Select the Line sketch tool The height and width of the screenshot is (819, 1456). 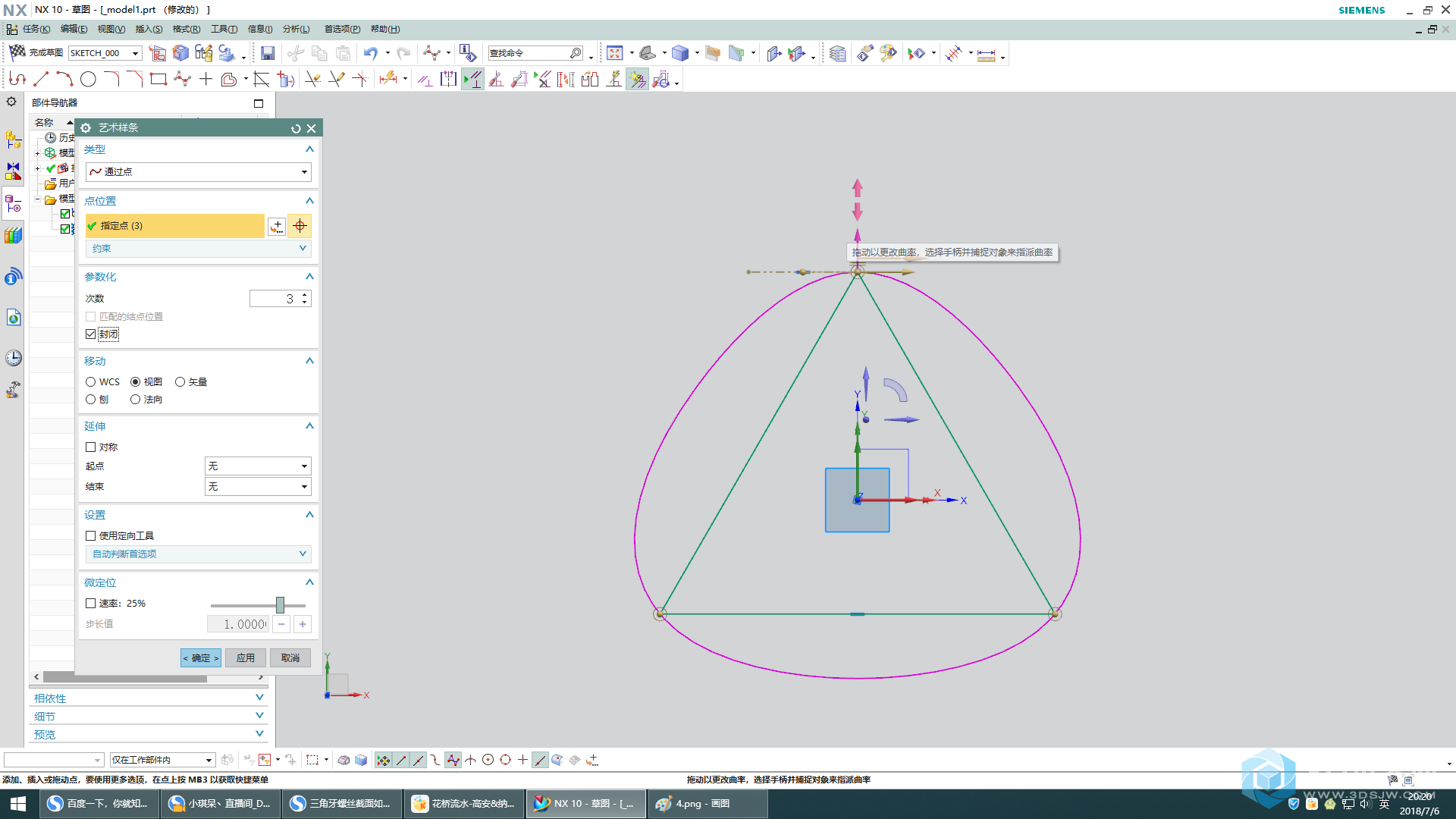(41, 79)
